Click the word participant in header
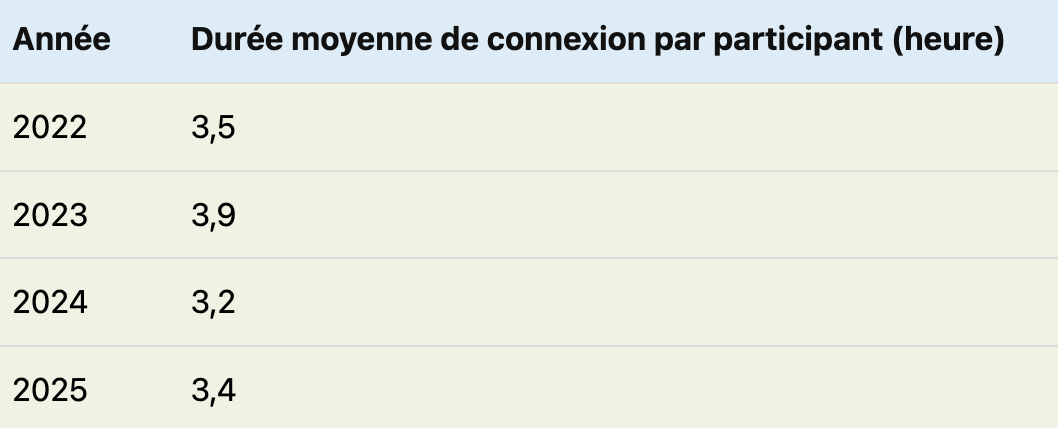The width and height of the screenshot is (1058, 428). [x=798, y=41]
